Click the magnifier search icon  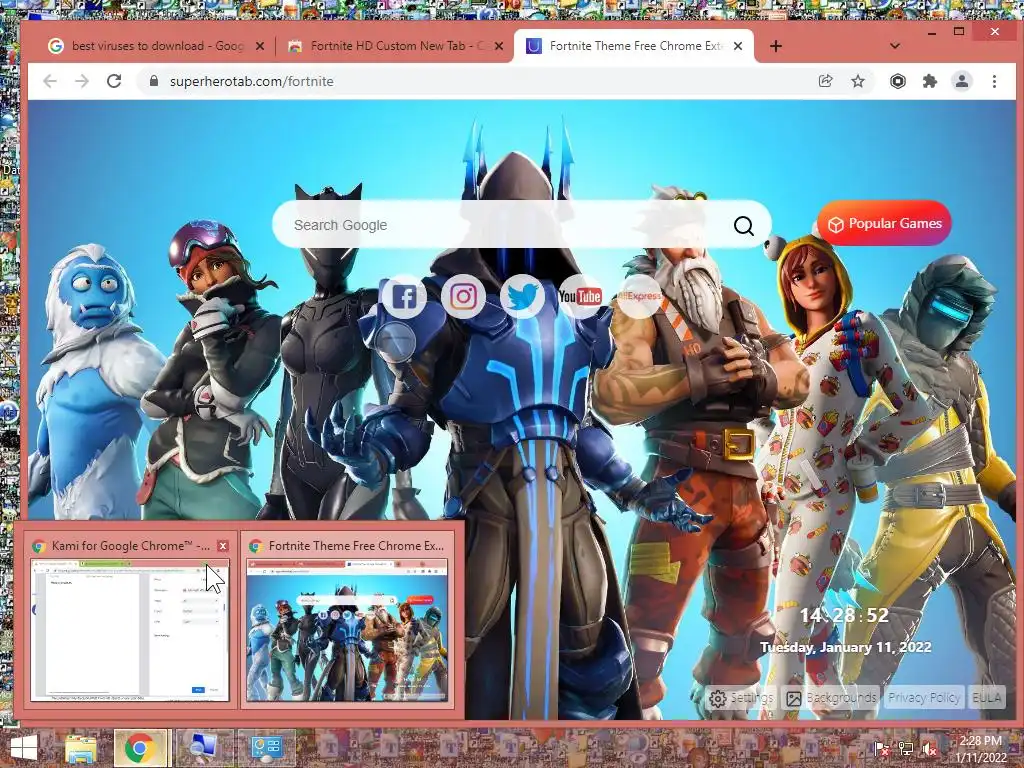point(743,225)
